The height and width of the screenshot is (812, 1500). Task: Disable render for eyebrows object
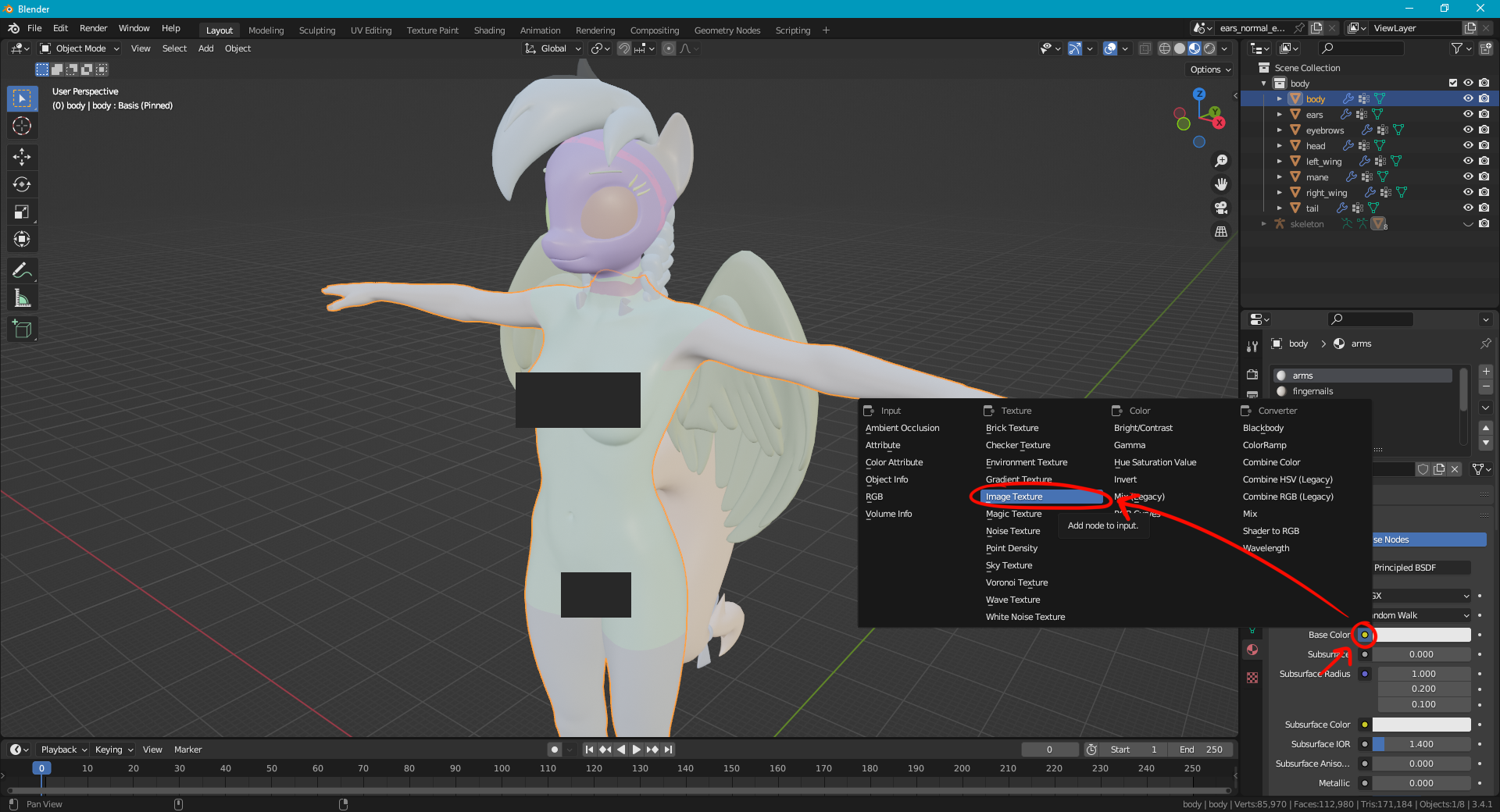click(x=1484, y=130)
